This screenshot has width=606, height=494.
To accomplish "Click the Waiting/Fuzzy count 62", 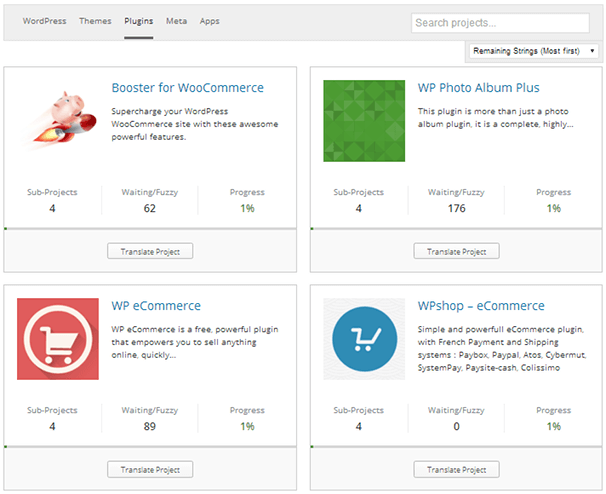I will coord(150,208).
